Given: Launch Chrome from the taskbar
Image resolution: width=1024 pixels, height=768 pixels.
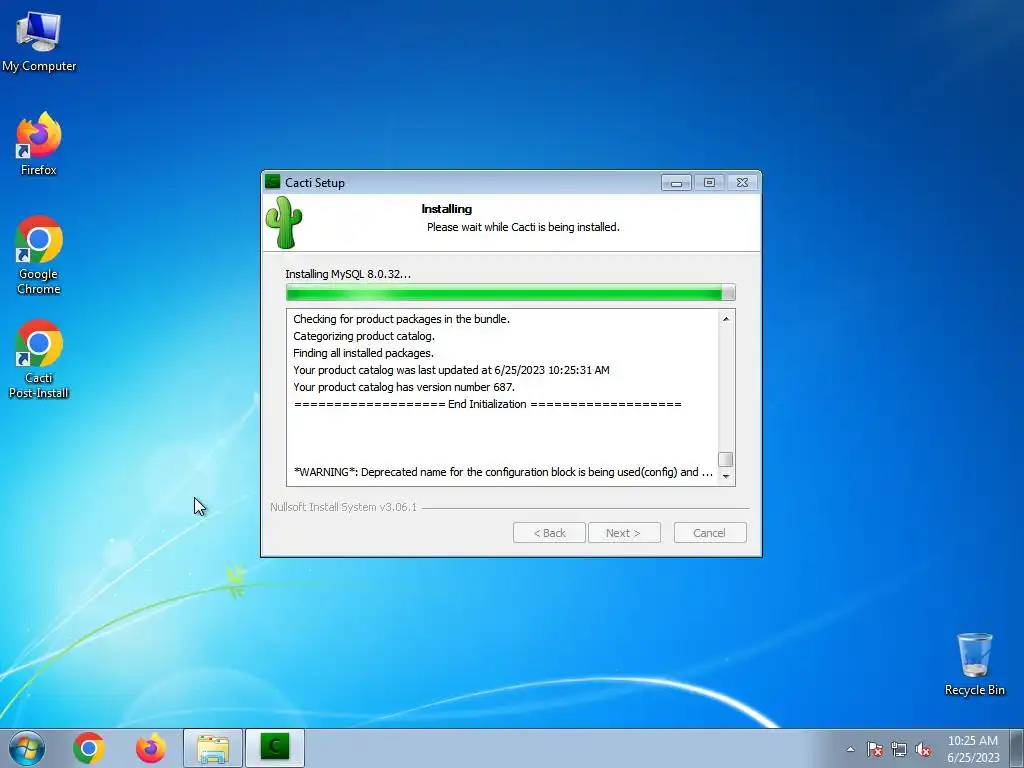Looking at the screenshot, I should 89,748.
